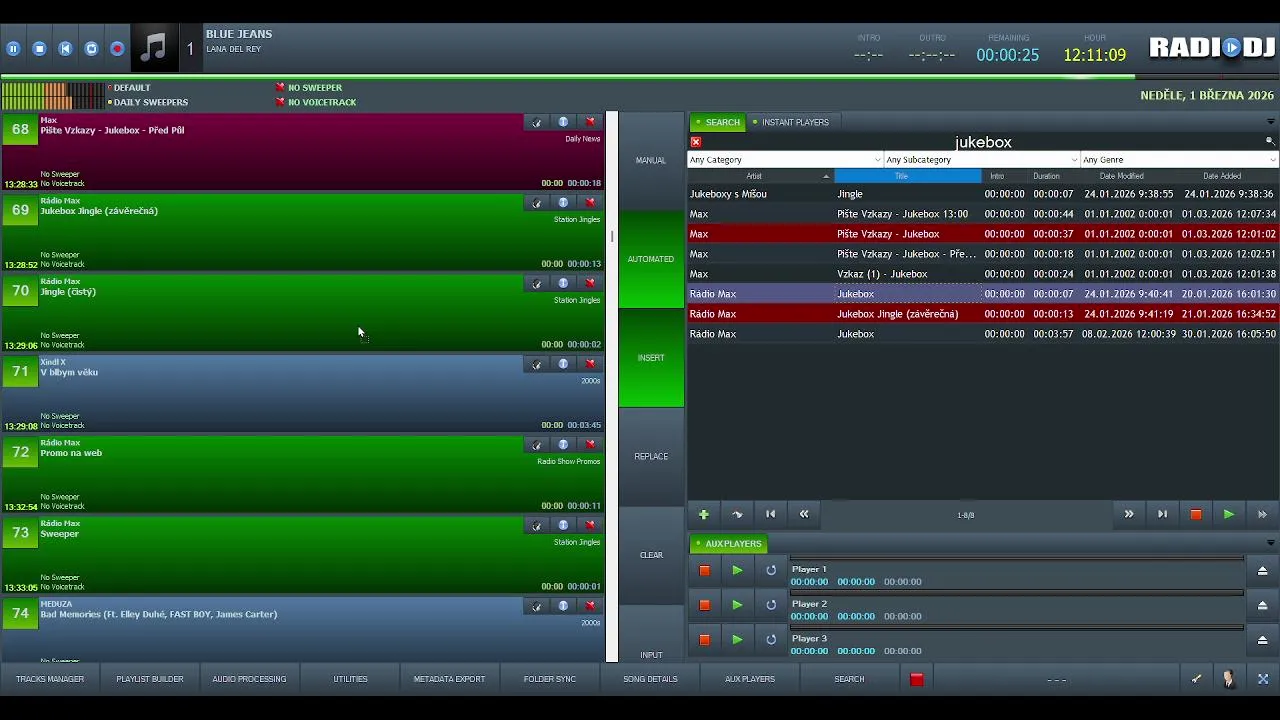Delete track 69 Jukebox Jingle from queue
Viewport: 1280px width, 720px height.
(590, 203)
